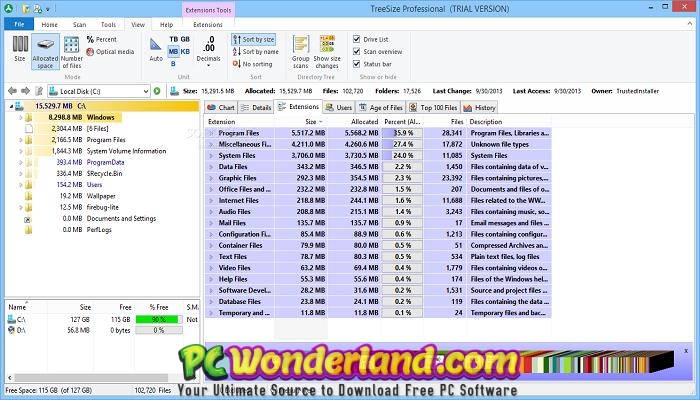
Task: Expand the firebug-lite folder node
Action: click(x=21, y=207)
